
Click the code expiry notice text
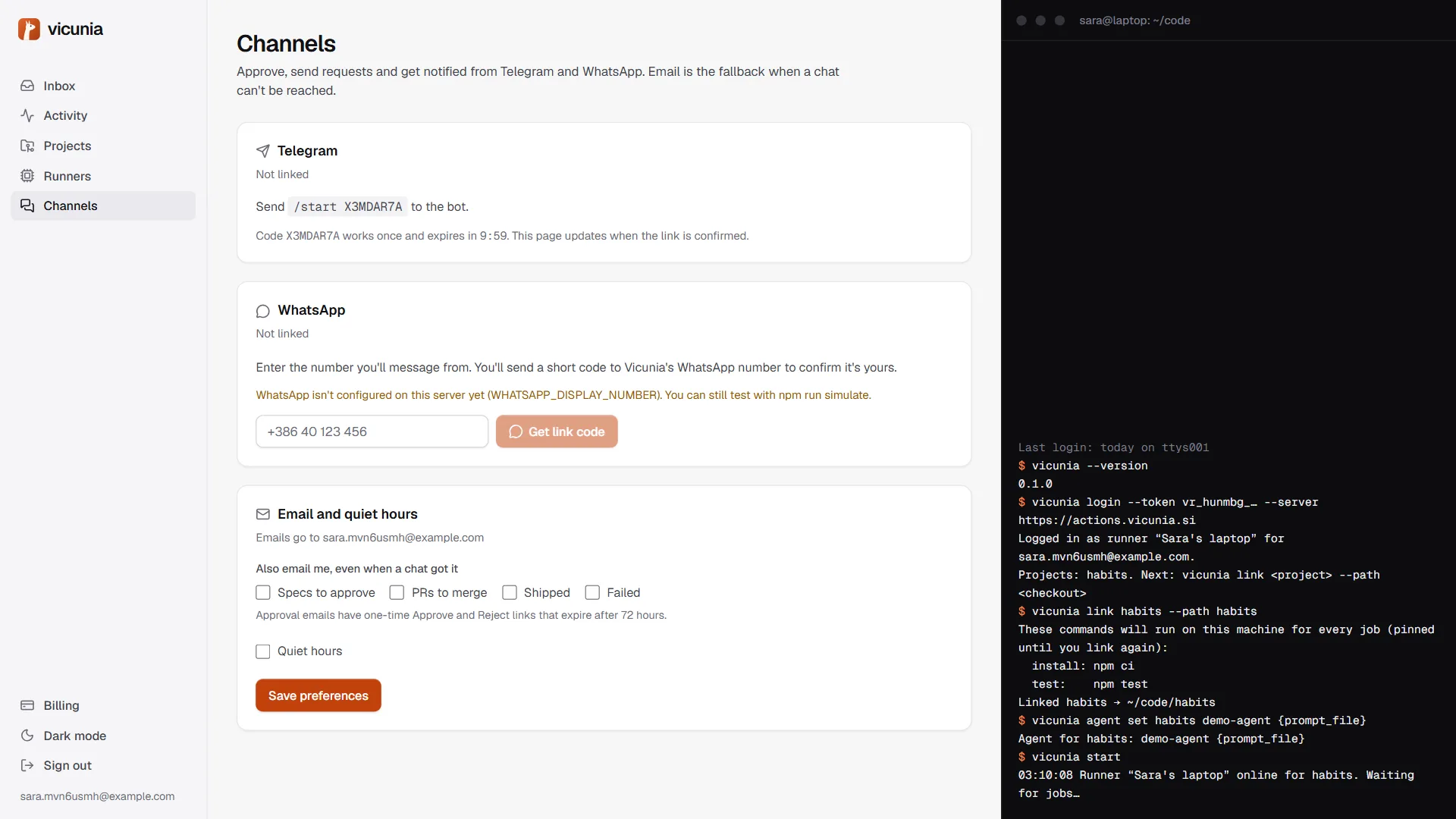(x=502, y=236)
